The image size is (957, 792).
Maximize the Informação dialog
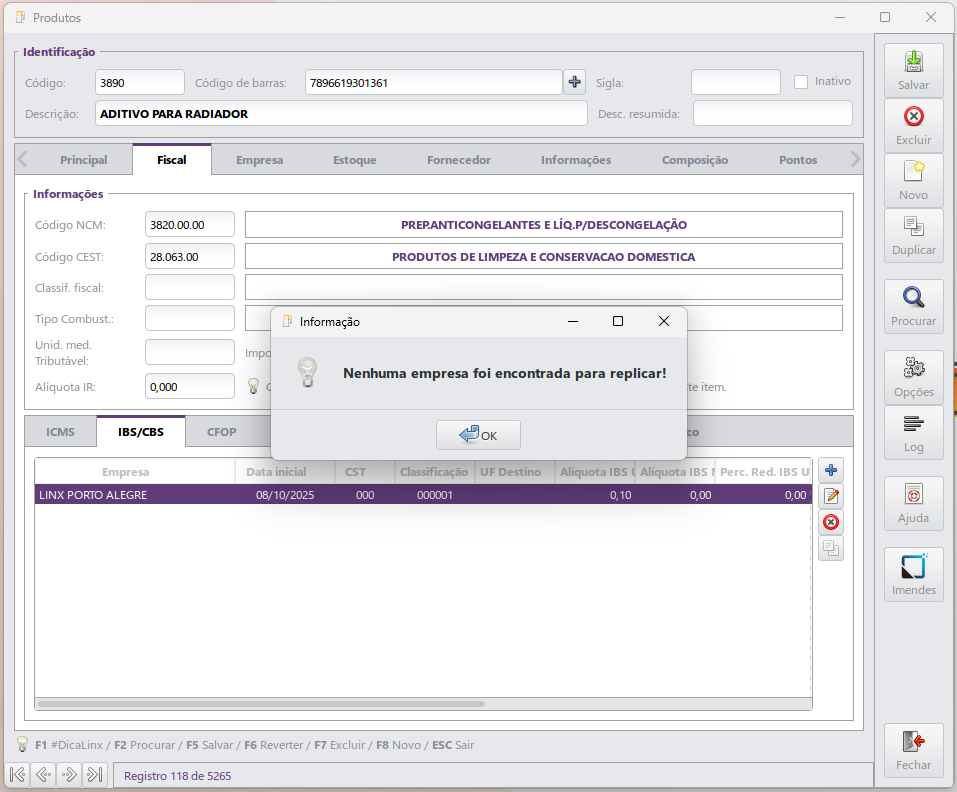click(618, 322)
